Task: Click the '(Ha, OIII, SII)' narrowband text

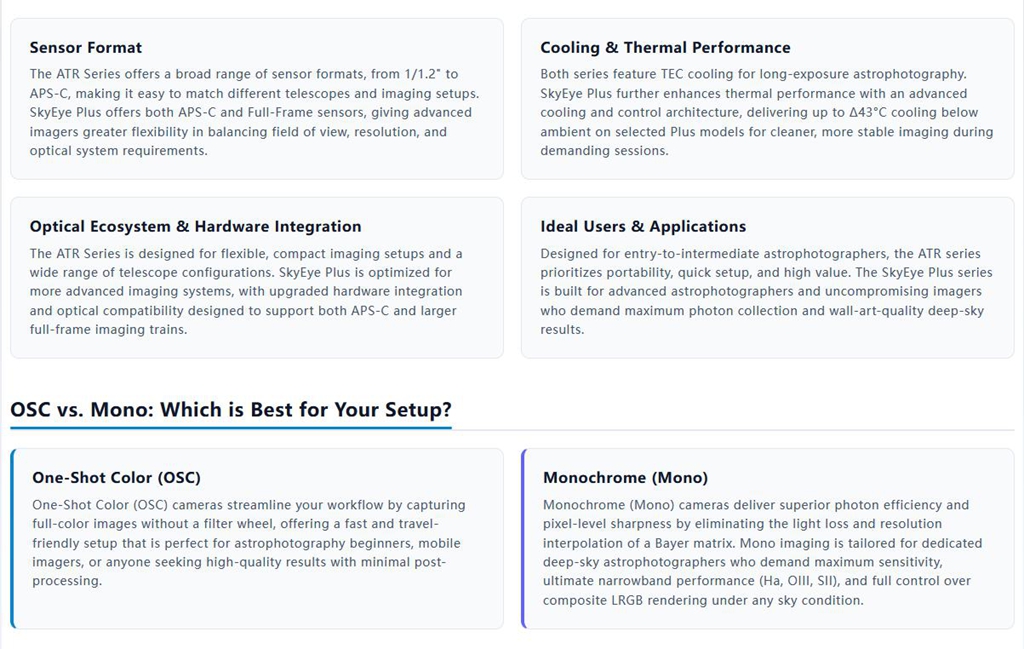Action: coord(799,581)
